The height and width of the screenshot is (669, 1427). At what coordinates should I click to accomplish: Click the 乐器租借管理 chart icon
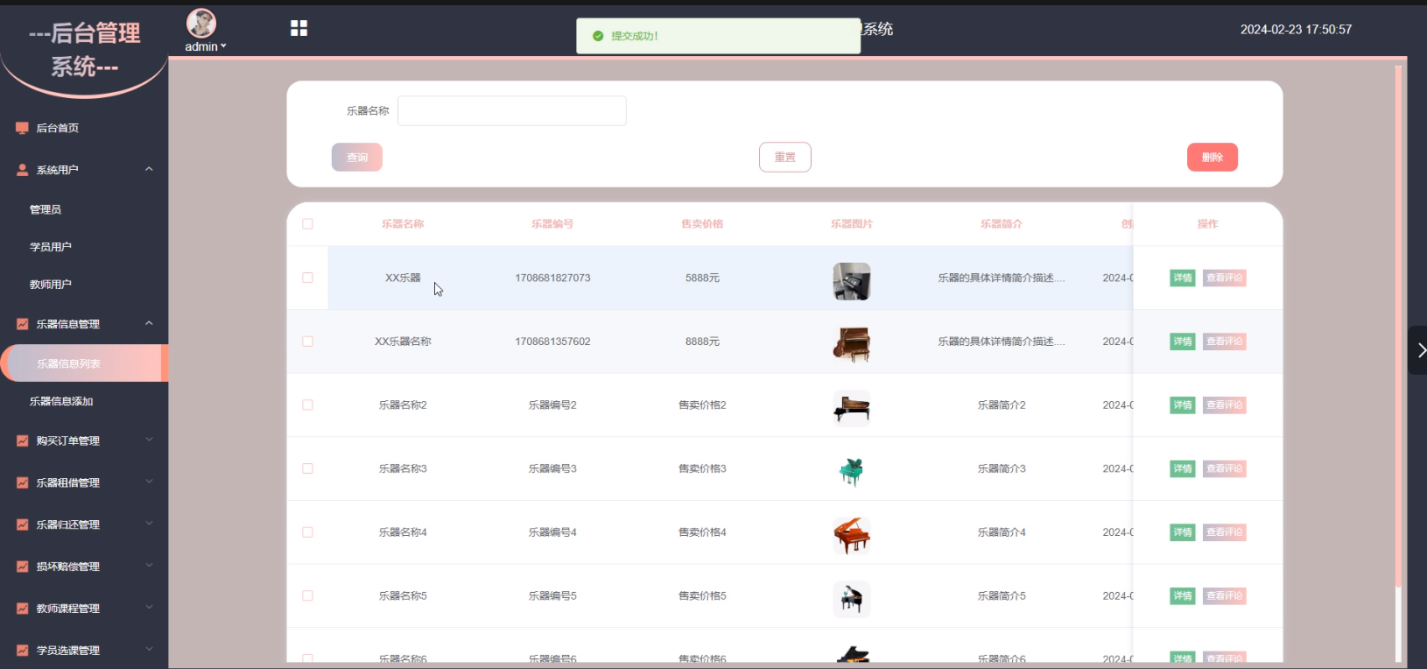coord(22,483)
